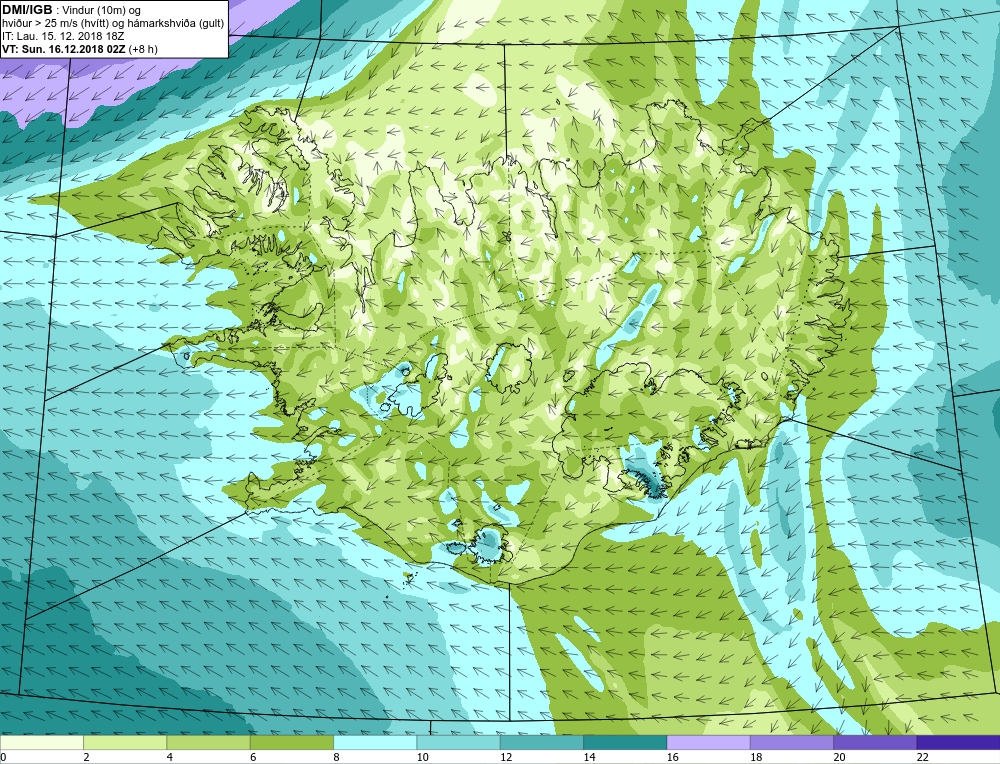Click the 16–18 m/s light purple swatch

[709, 743]
